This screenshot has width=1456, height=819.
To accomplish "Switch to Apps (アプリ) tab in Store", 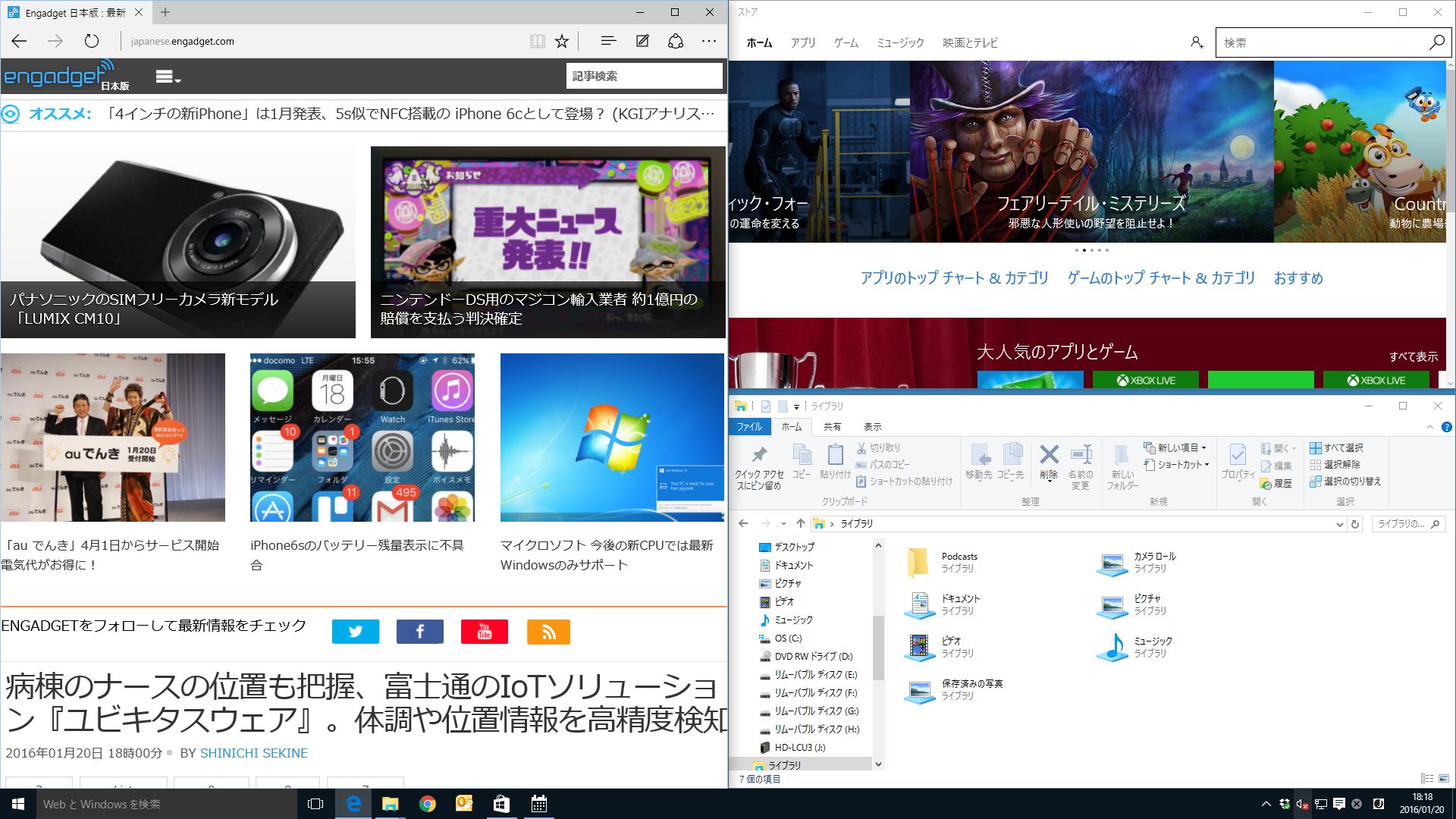I will 803,42.
